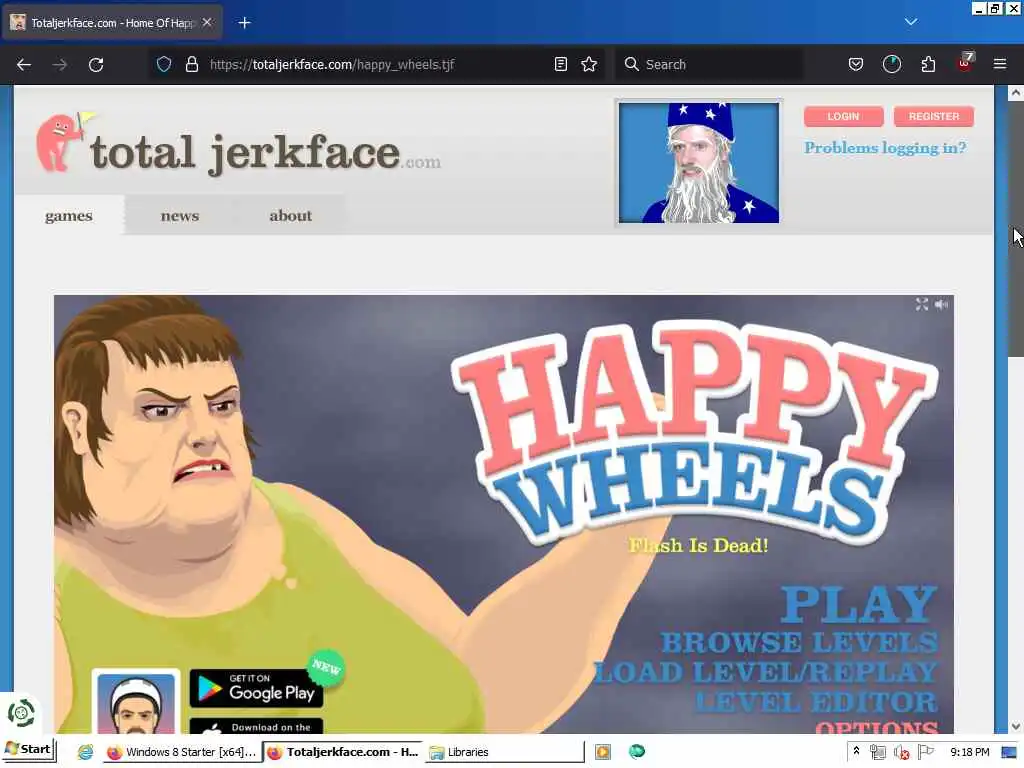The width and height of the screenshot is (1024, 768).
Task: Open the muted volume tray icon
Action: click(902, 752)
